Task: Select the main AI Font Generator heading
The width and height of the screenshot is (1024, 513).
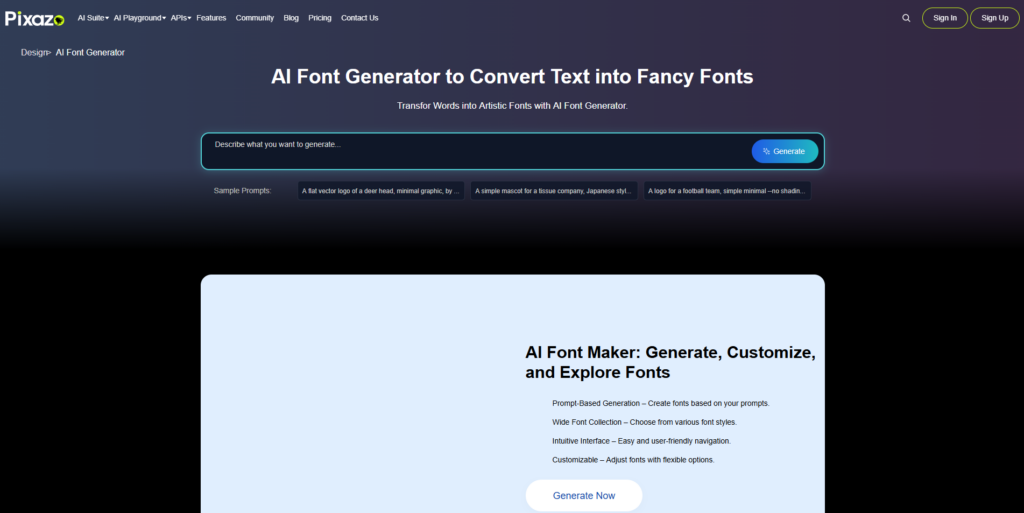Action: (x=512, y=76)
